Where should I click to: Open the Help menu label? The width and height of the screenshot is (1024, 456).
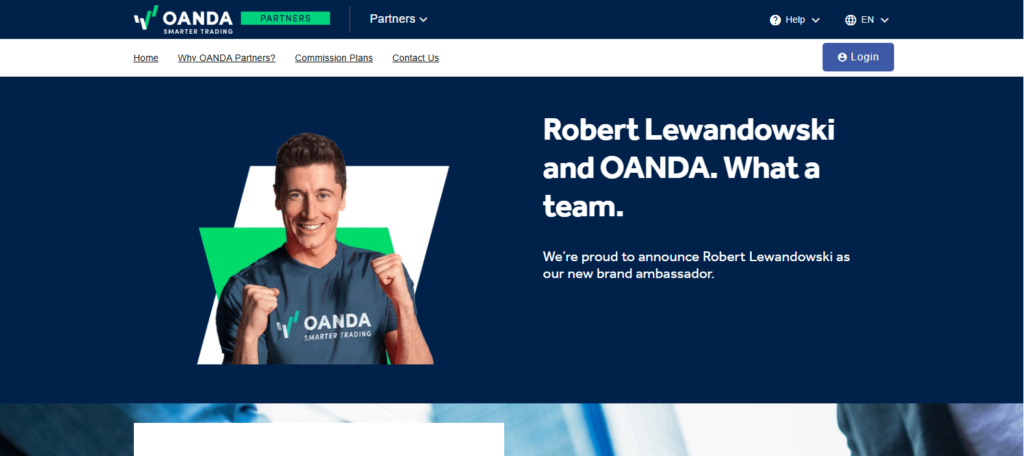pyautogui.click(x=795, y=20)
